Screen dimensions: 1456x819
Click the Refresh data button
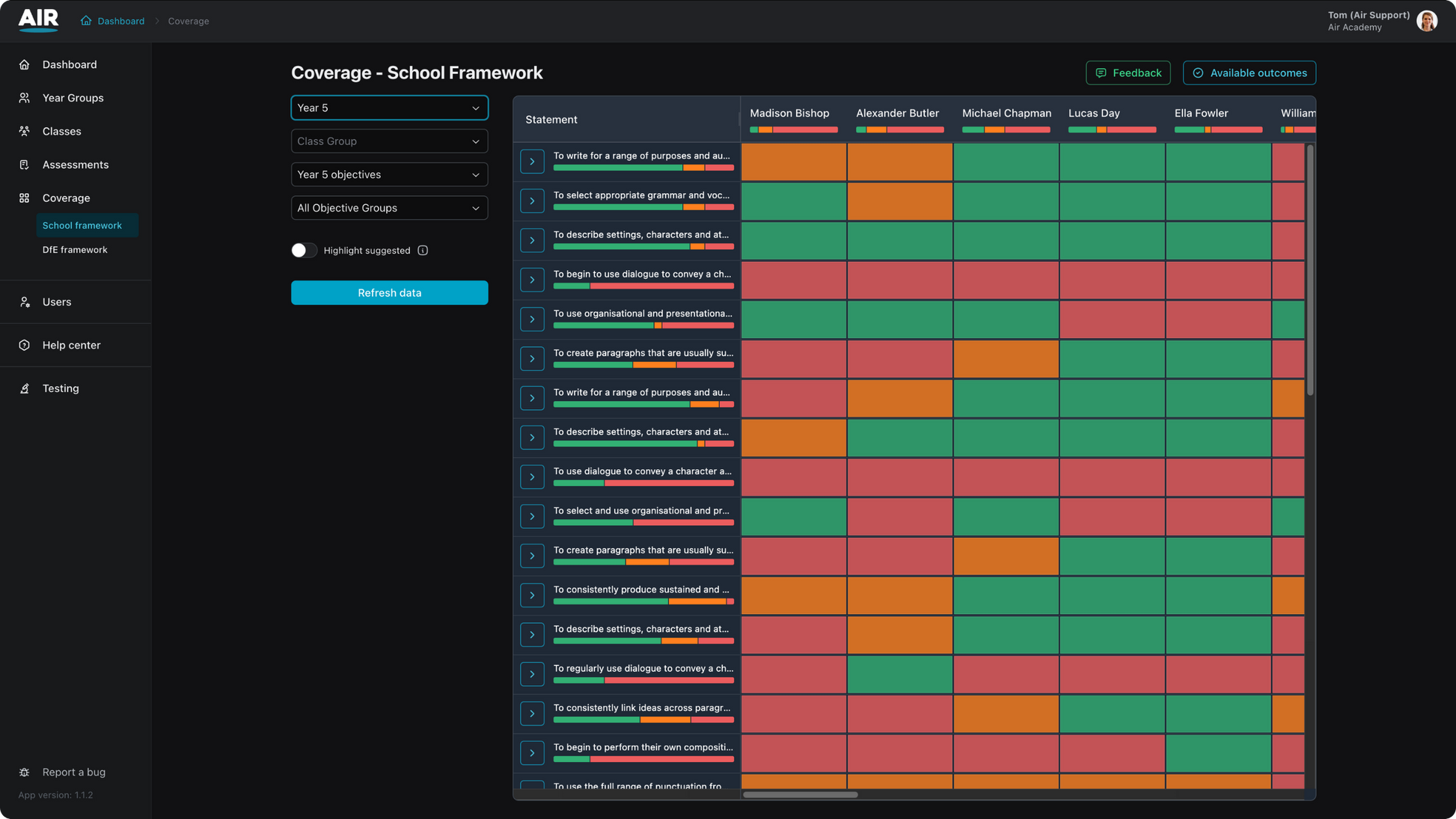[x=389, y=292]
